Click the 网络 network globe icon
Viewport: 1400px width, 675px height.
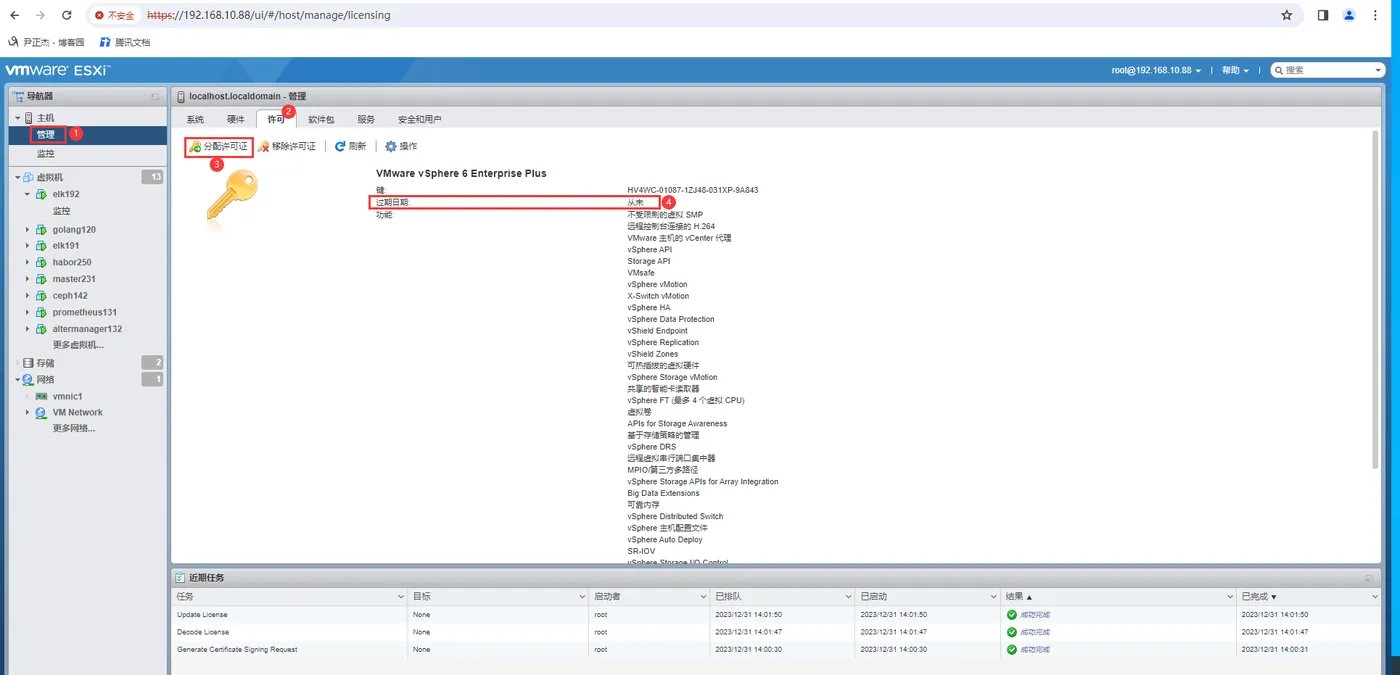[x=28, y=380]
